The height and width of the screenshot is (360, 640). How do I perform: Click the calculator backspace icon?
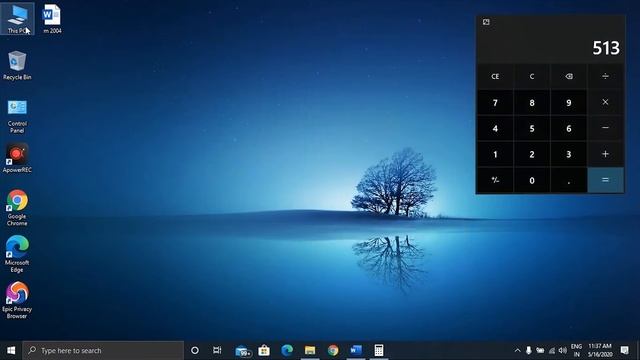(x=569, y=76)
